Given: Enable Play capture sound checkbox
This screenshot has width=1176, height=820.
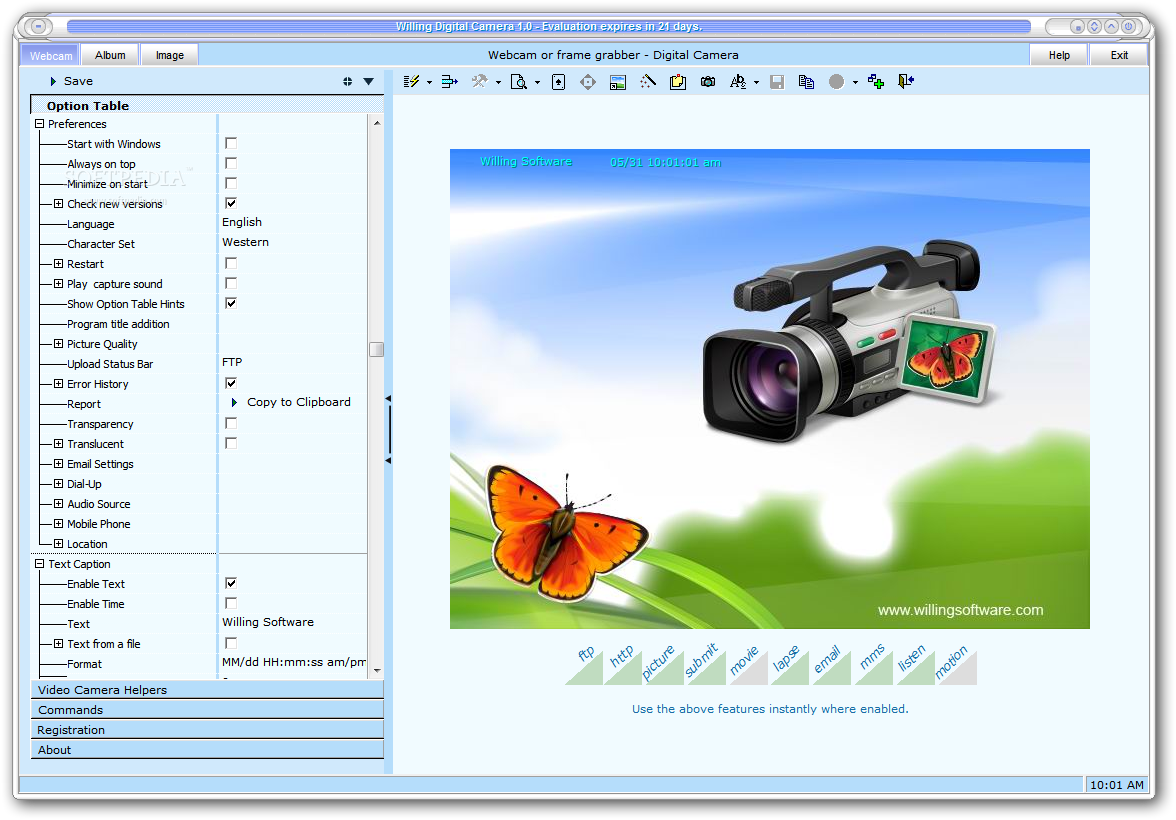Looking at the screenshot, I should [231, 284].
